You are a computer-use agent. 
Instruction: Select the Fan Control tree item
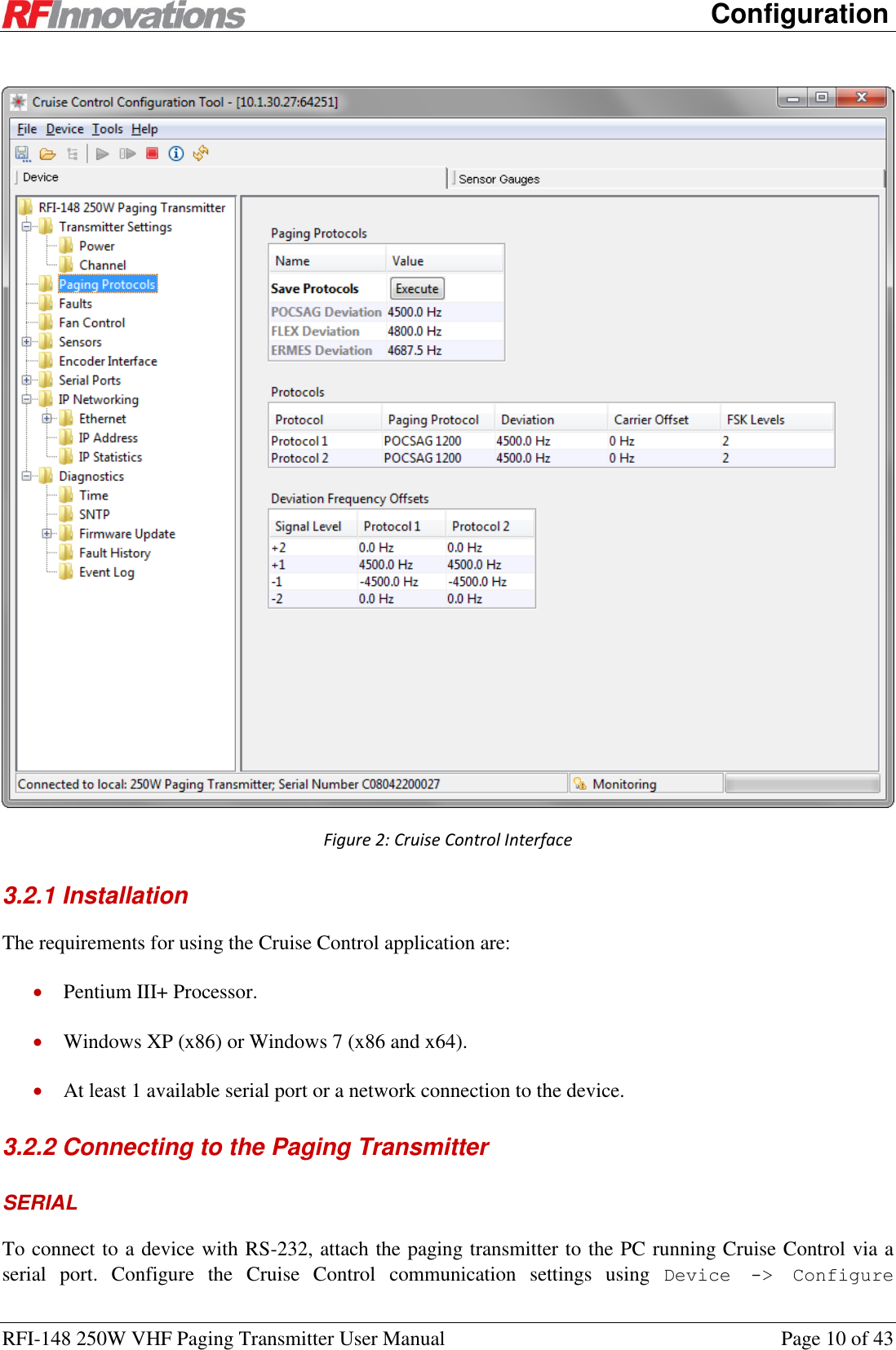click(91, 322)
